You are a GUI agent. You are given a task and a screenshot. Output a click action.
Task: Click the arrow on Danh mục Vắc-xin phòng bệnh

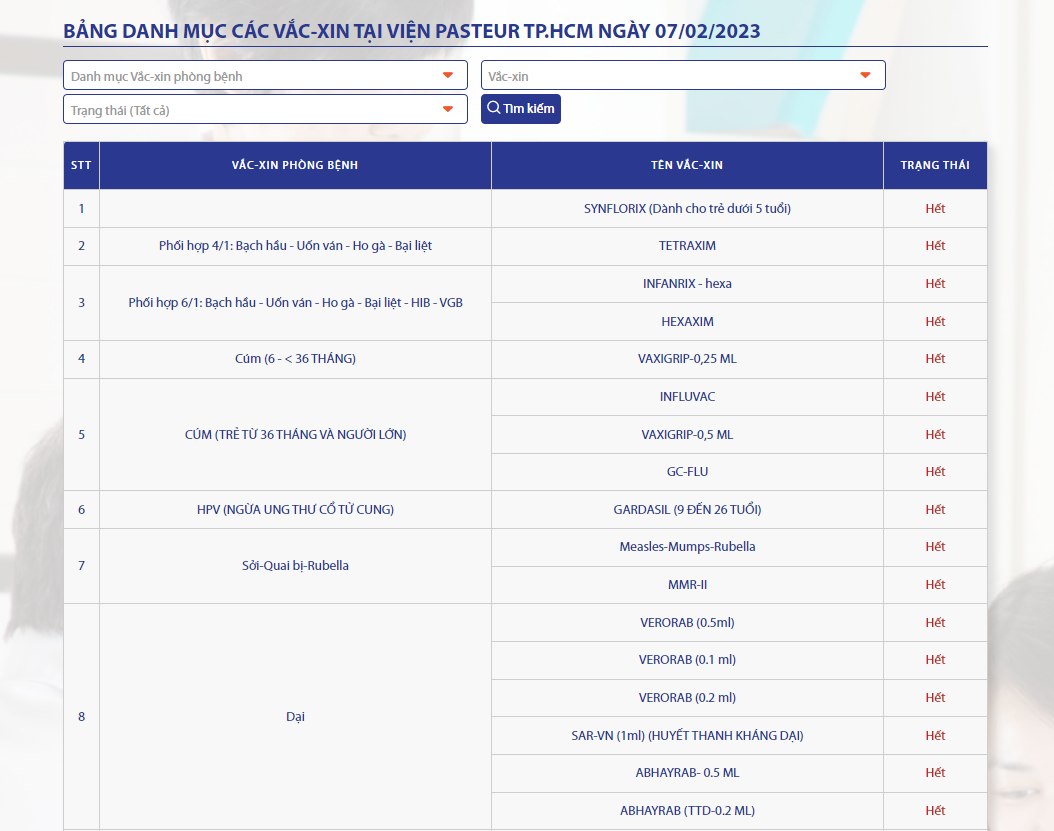(x=447, y=74)
